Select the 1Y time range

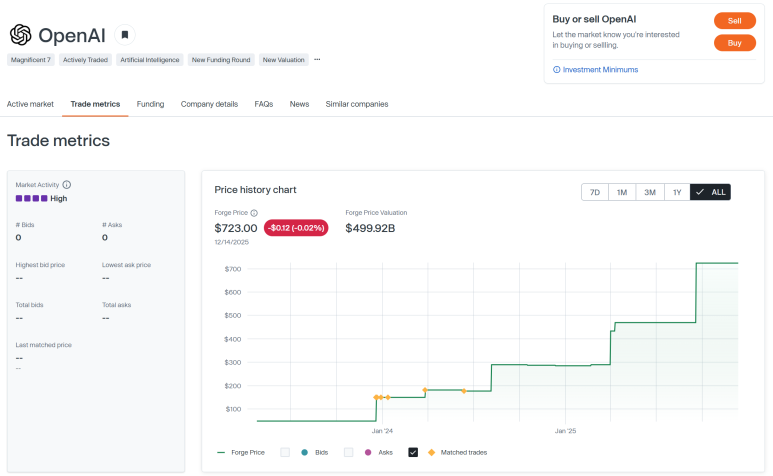point(677,192)
